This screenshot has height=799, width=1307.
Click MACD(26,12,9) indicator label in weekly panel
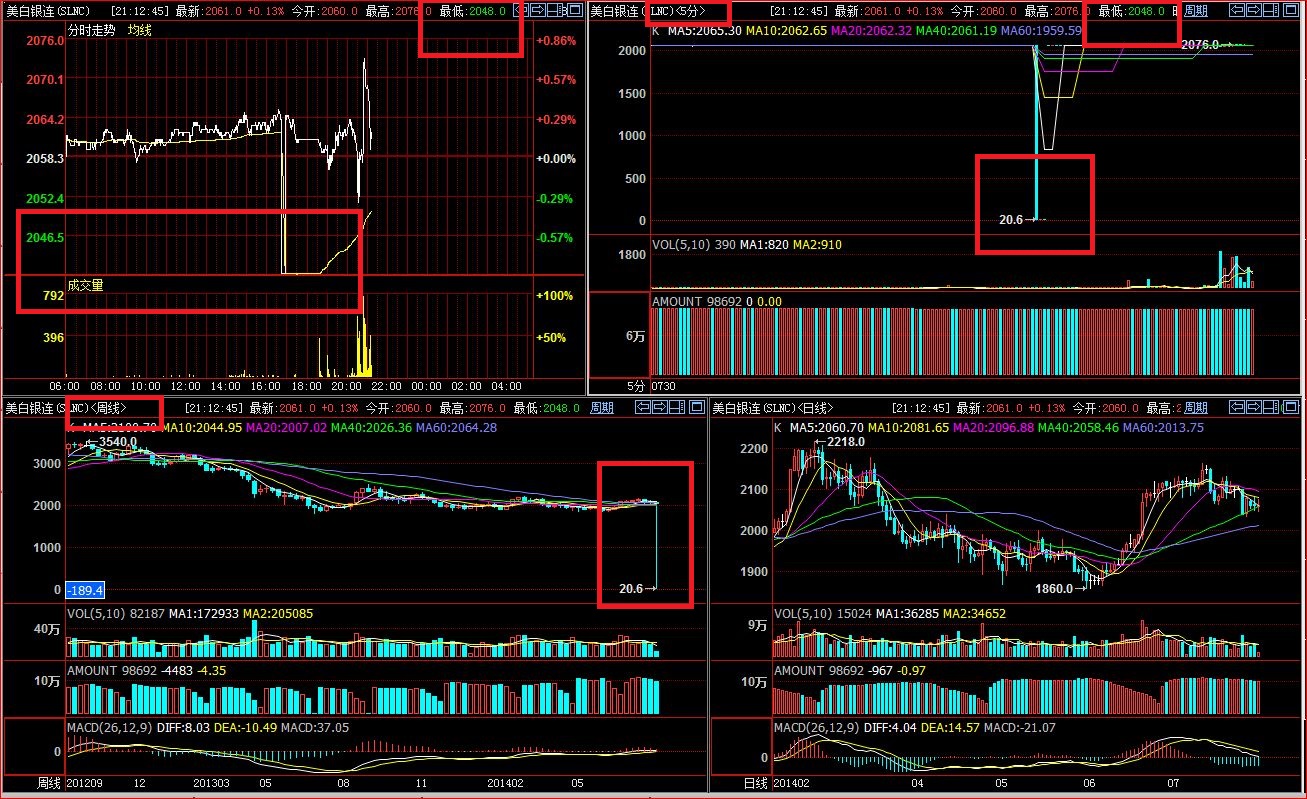pos(110,727)
